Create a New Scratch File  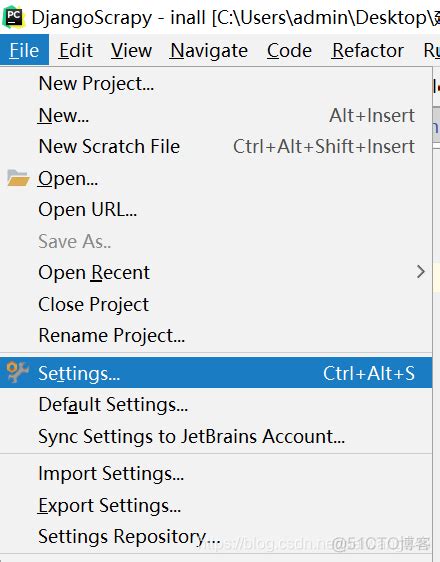216,147
